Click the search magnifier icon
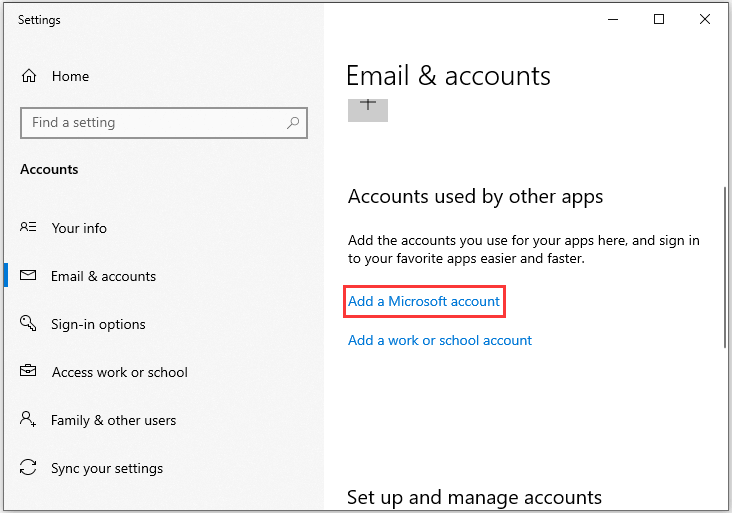Screen dimensions: 732x513 293,123
